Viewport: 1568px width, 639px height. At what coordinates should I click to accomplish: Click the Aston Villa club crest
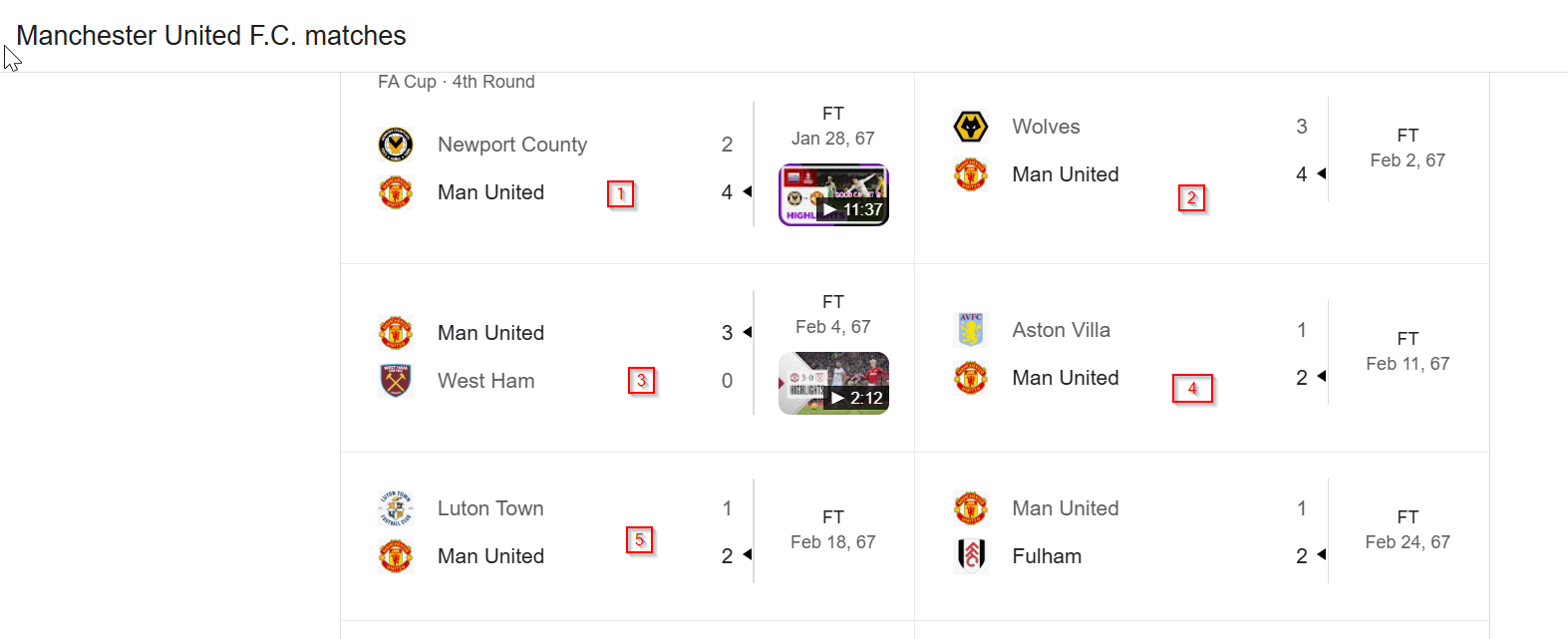click(970, 330)
